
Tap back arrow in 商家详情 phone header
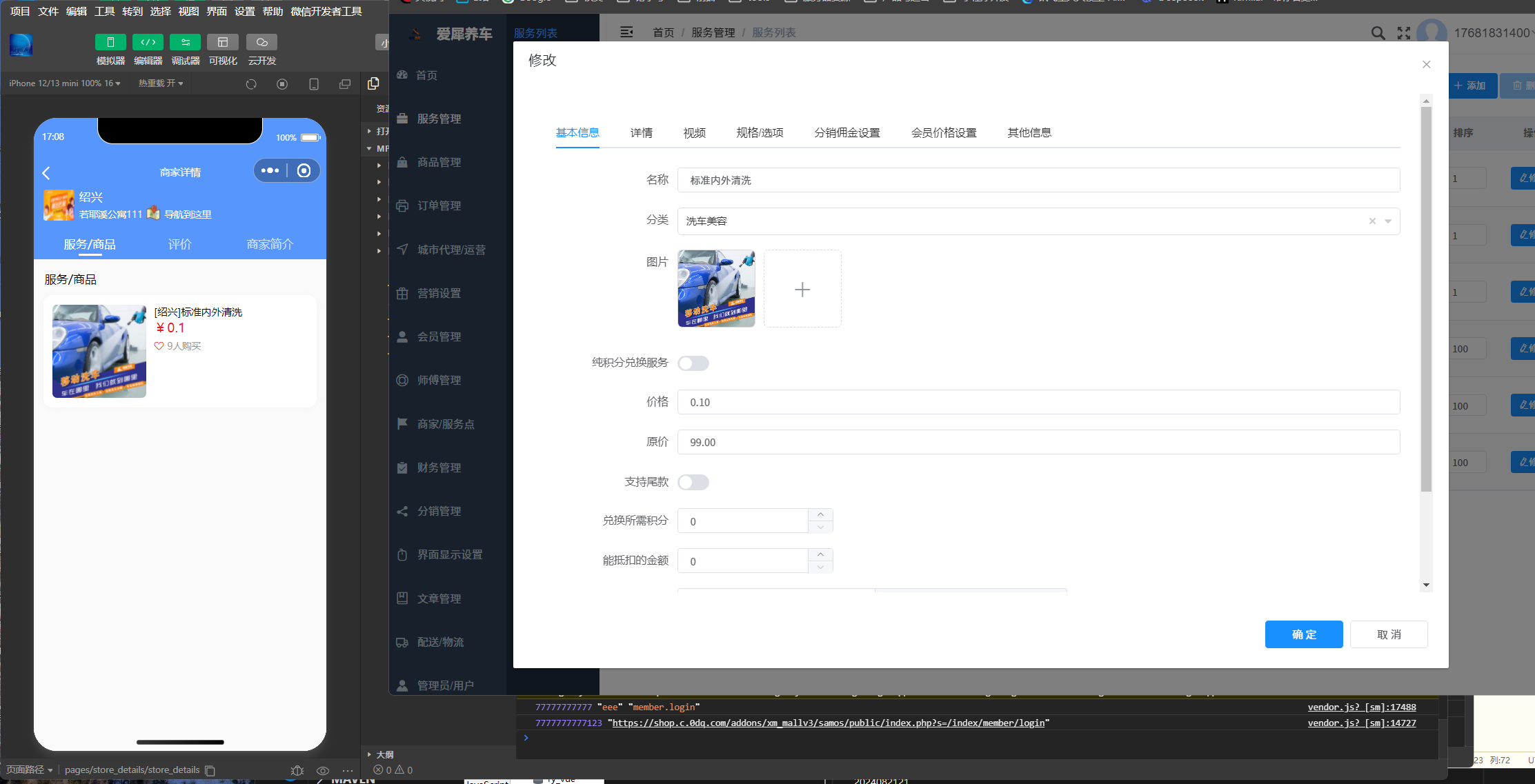[x=46, y=172]
